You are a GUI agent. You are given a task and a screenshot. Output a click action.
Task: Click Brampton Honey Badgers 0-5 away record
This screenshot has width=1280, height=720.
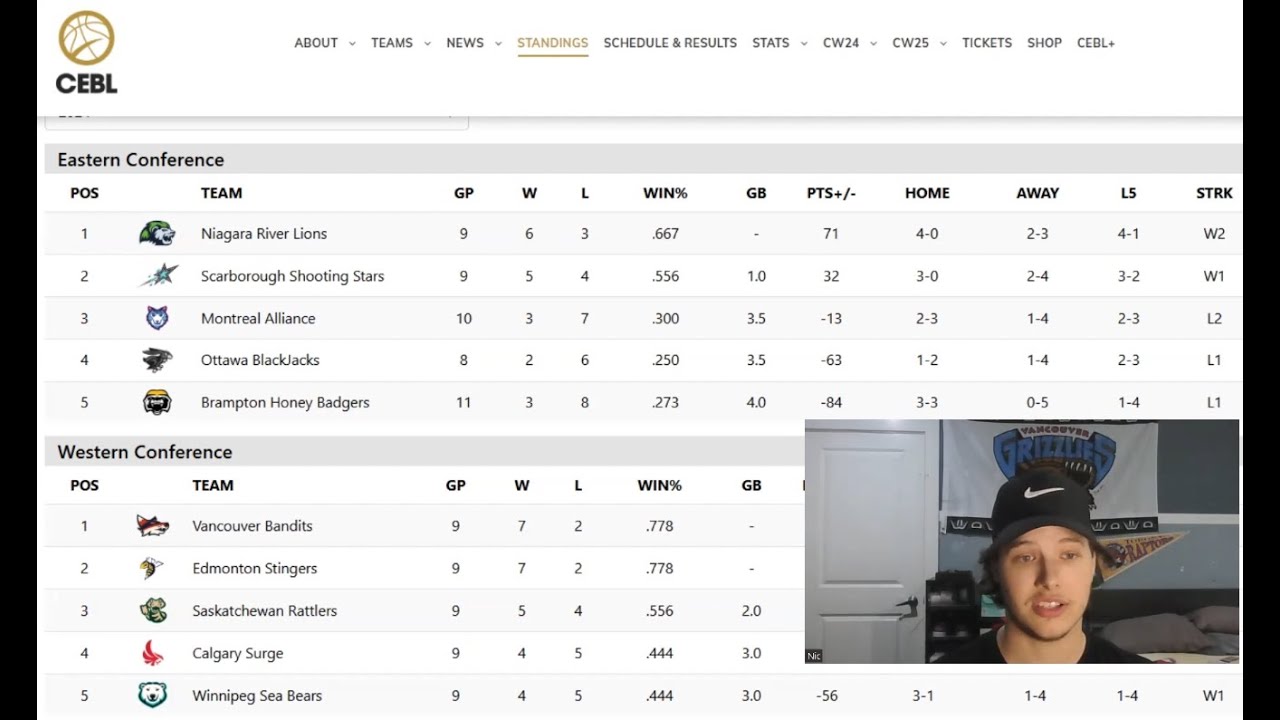coord(1037,402)
